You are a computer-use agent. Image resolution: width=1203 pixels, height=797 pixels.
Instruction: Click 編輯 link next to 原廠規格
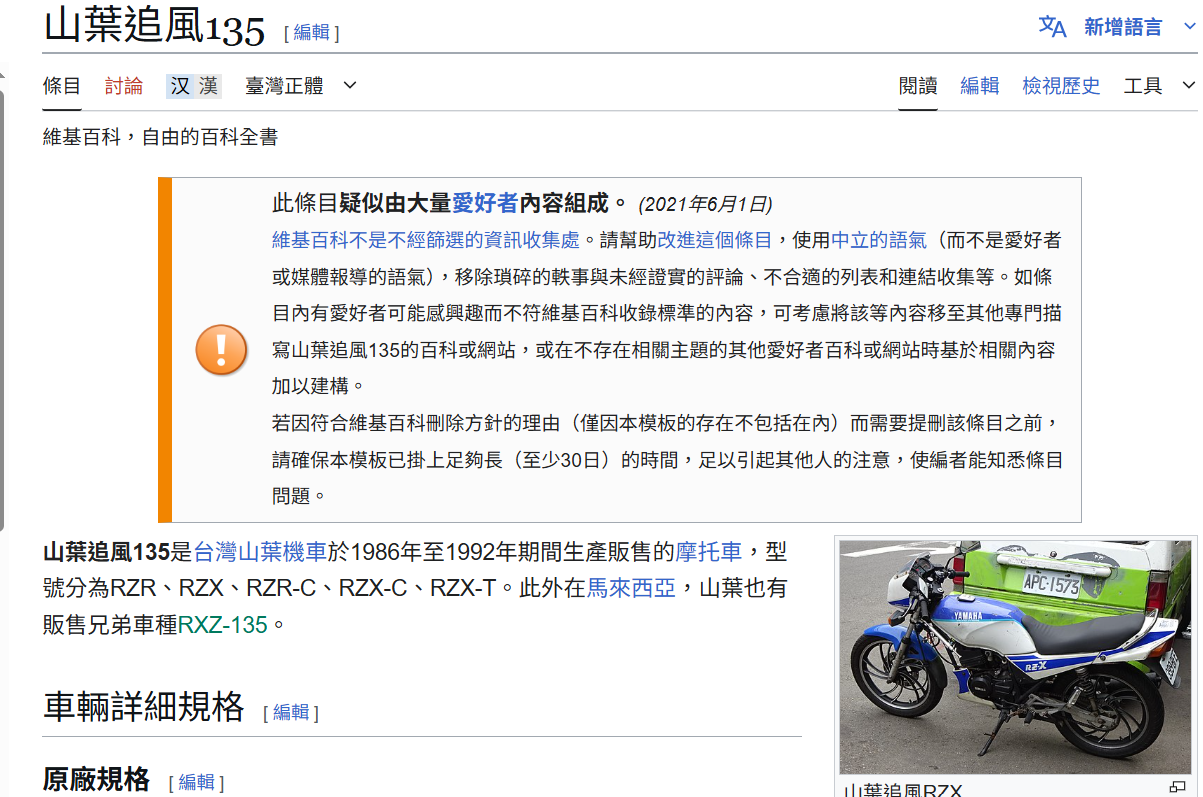click(196, 782)
